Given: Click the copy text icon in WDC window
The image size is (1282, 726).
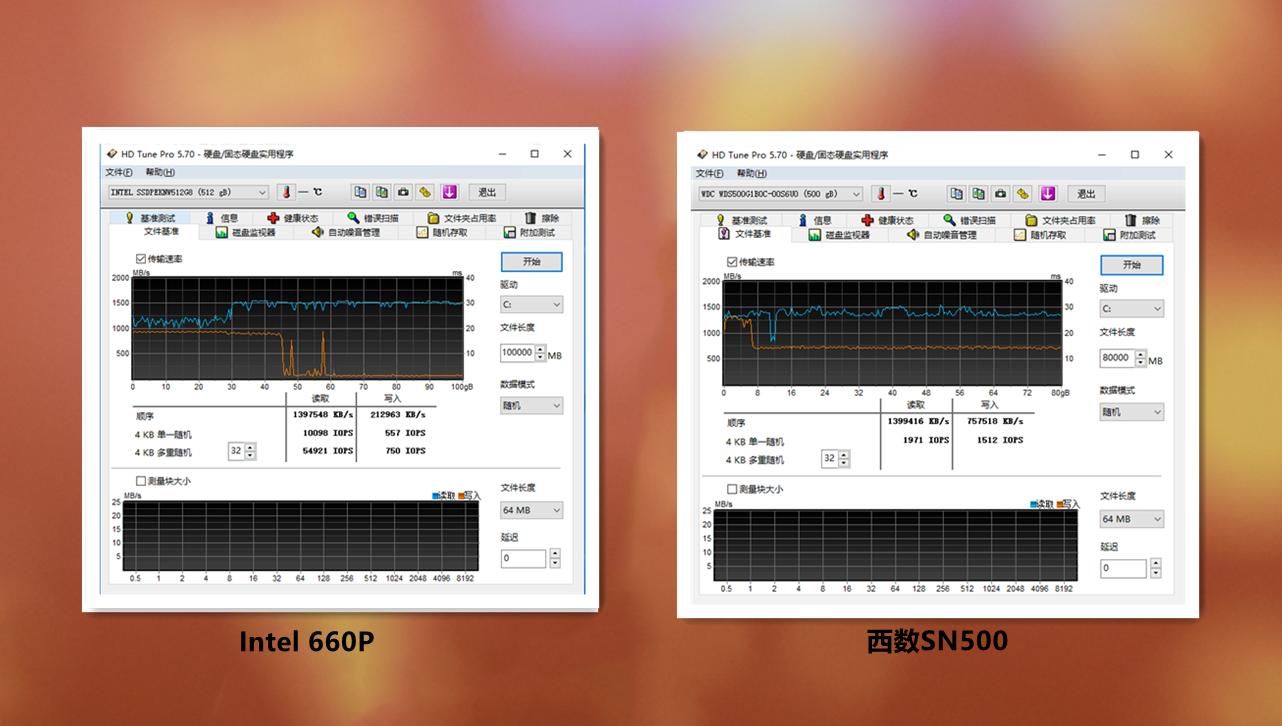Looking at the screenshot, I should tap(956, 194).
